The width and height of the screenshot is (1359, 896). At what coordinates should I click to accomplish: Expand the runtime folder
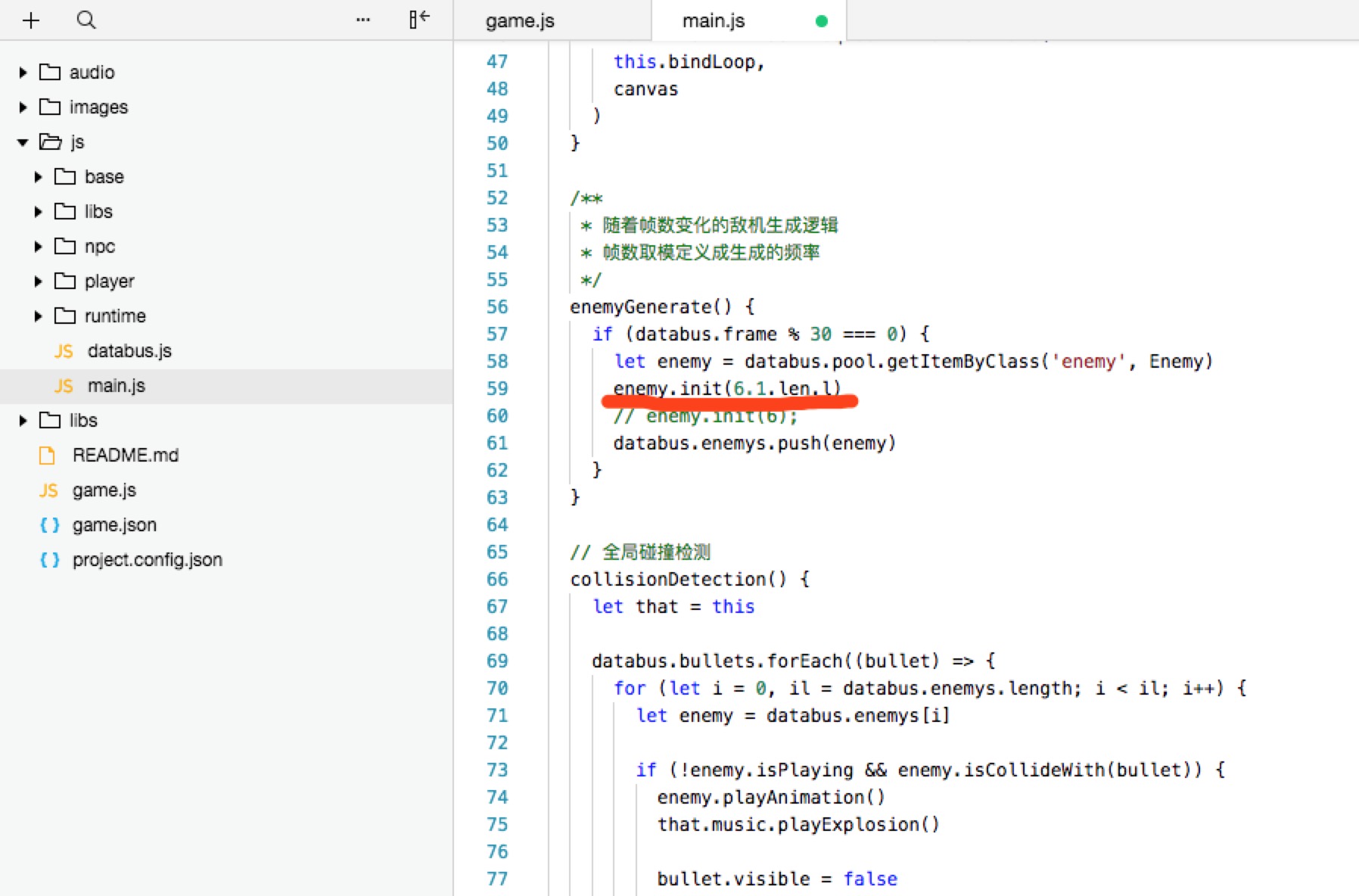[38, 316]
